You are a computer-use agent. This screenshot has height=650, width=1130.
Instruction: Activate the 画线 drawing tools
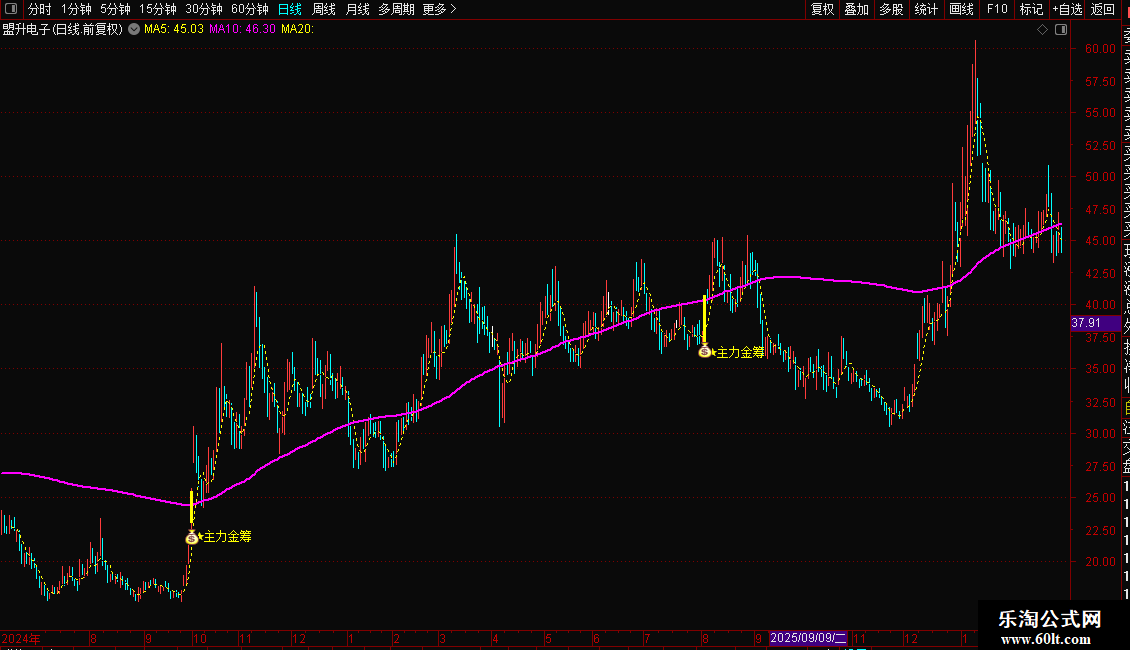coord(961,9)
